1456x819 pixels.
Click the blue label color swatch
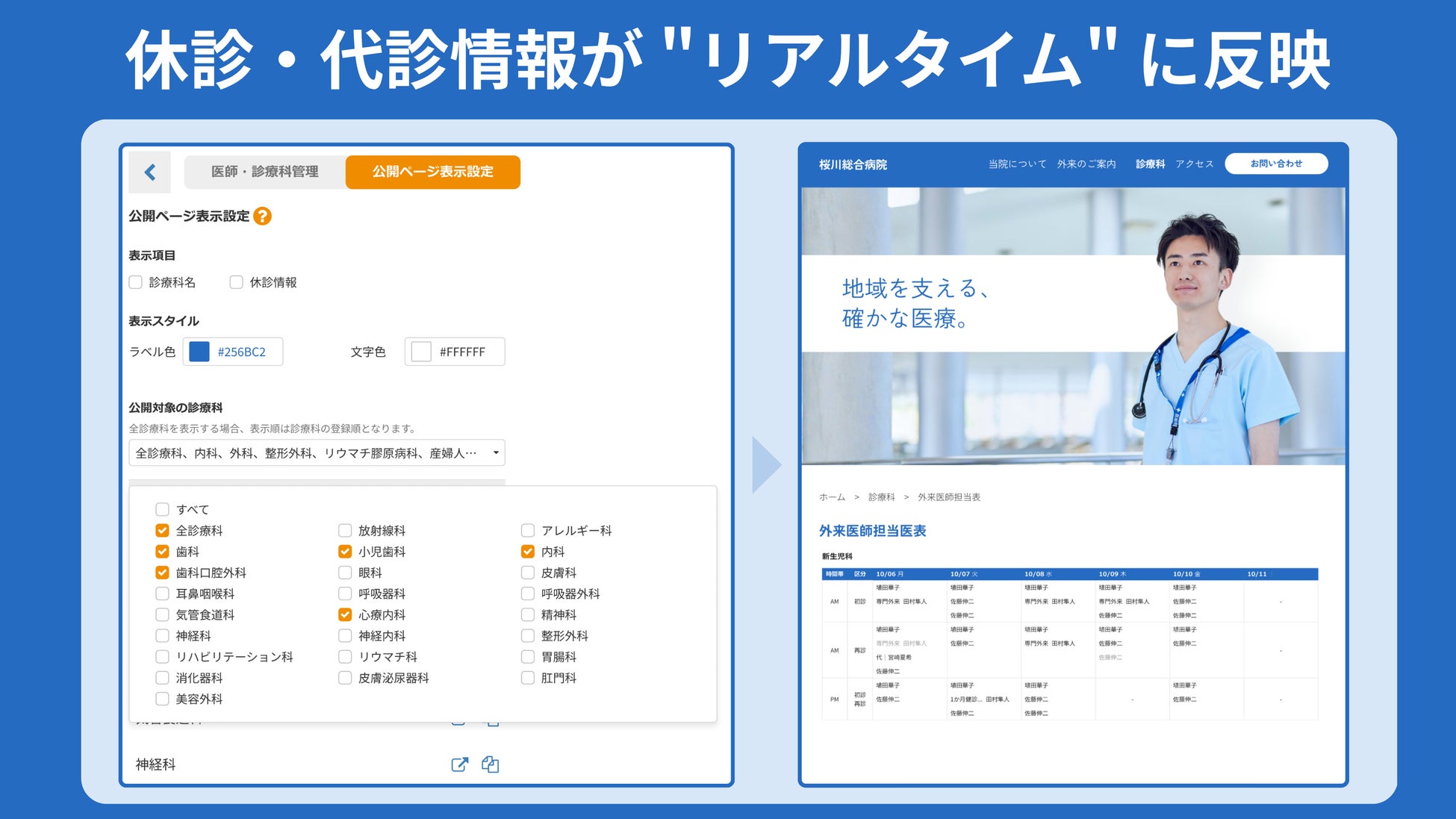(199, 352)
